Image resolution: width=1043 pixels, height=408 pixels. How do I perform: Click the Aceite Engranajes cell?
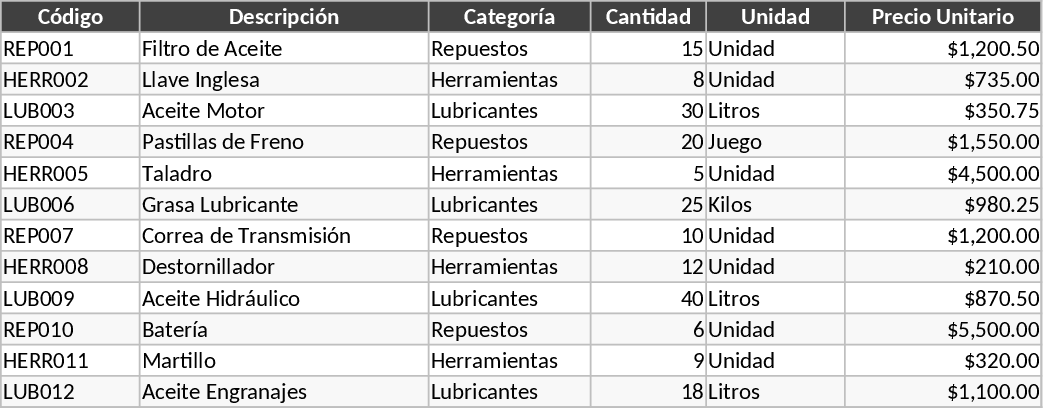tap(284, 391)
